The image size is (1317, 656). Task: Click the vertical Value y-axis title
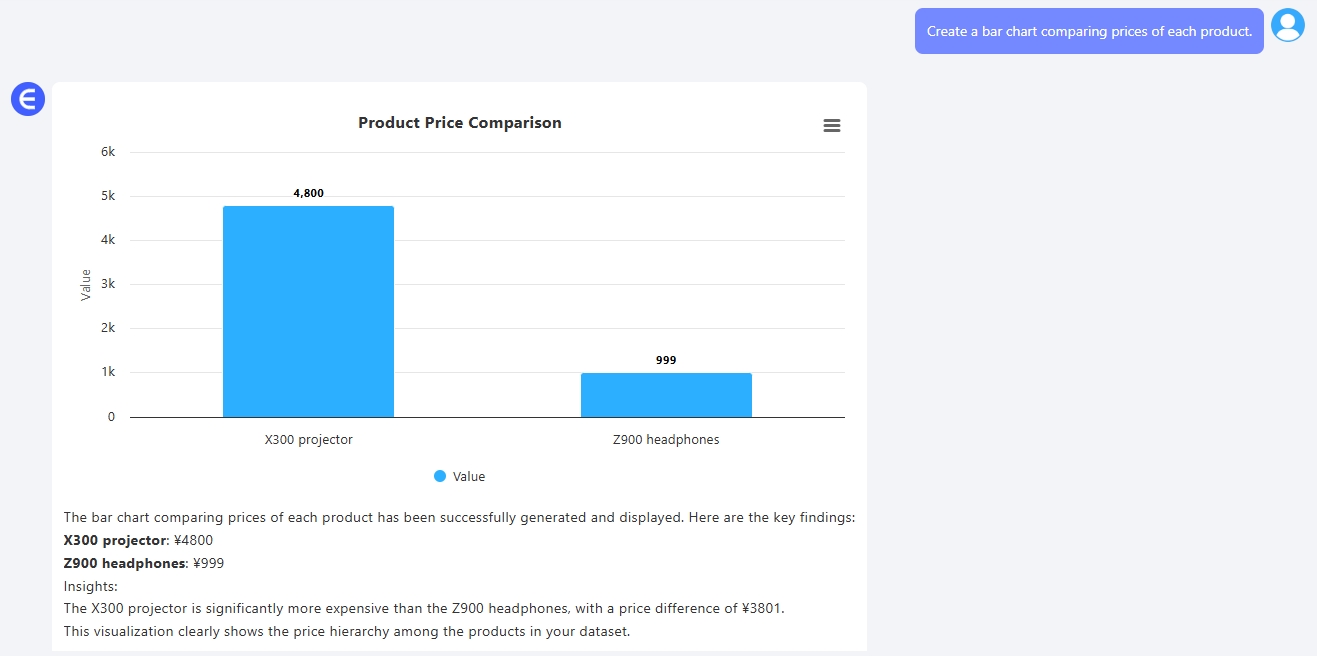tap(86, 285)
